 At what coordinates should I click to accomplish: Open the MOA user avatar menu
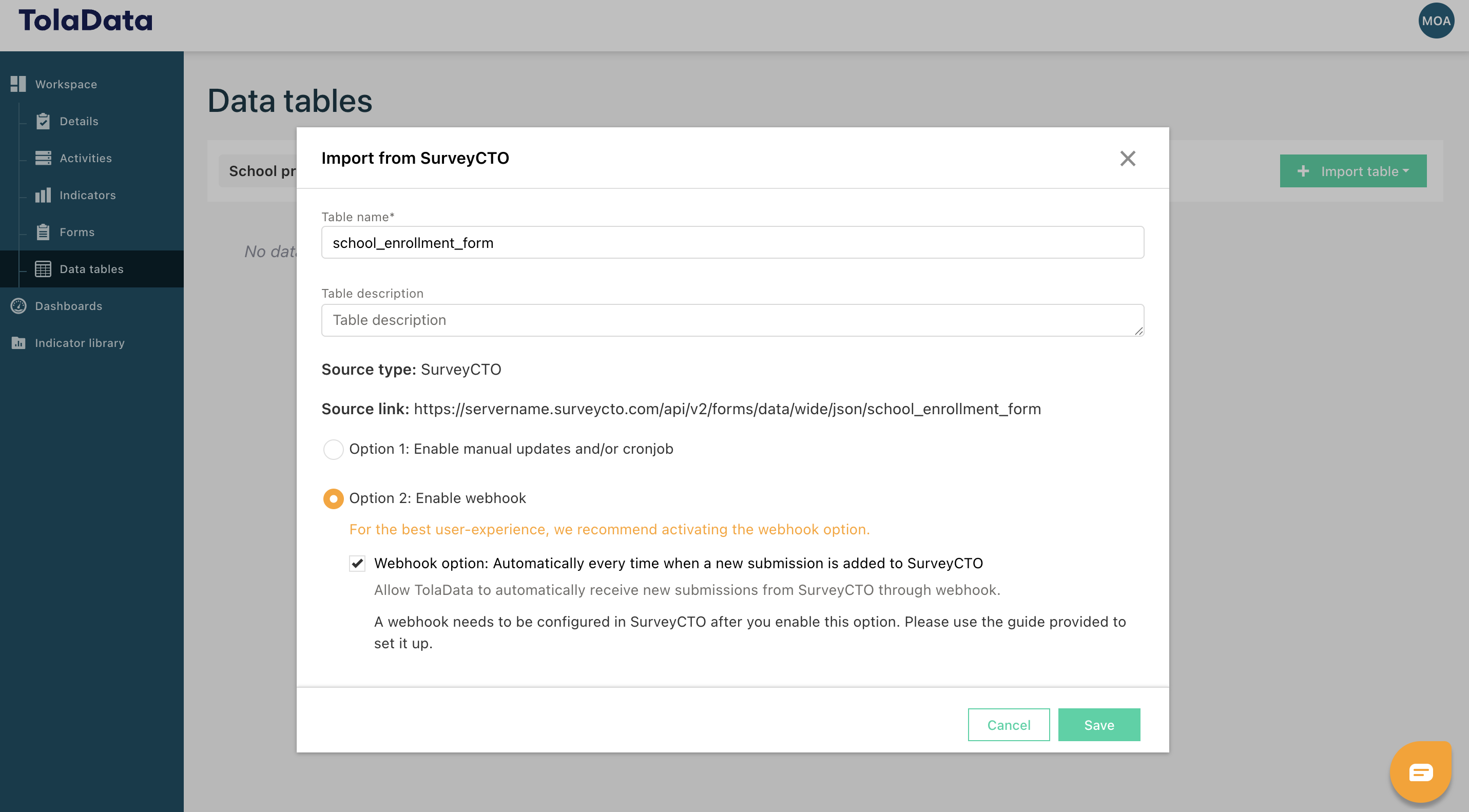tap(1436, 21)
